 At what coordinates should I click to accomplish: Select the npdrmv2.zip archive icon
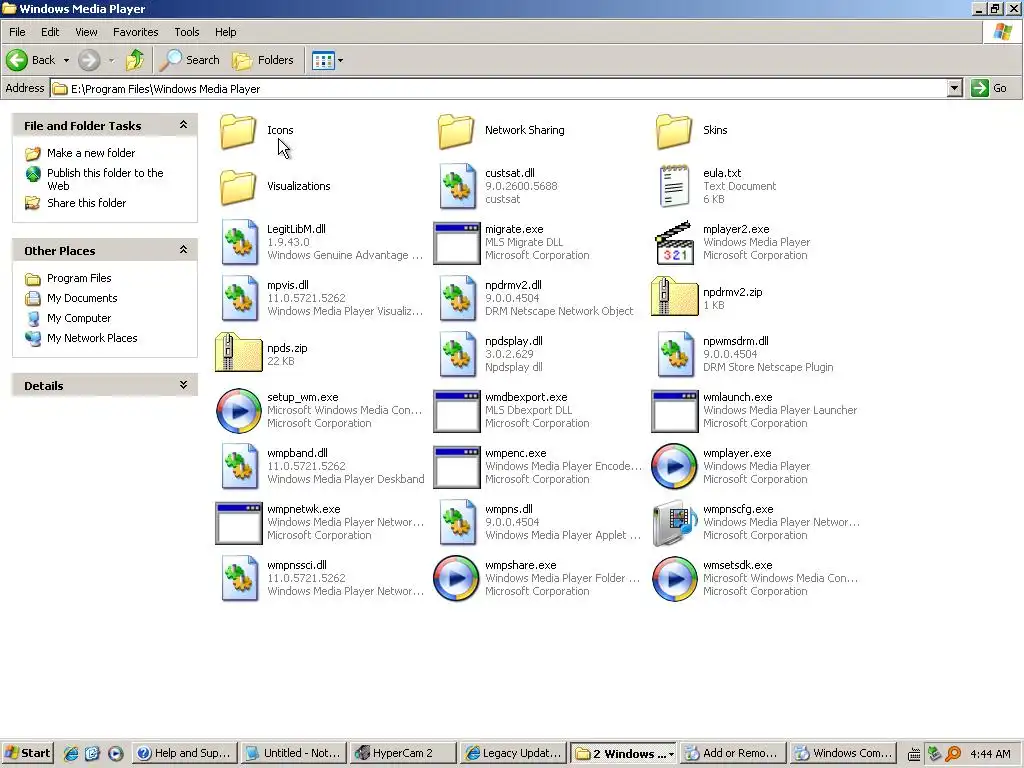pos(674,297)
